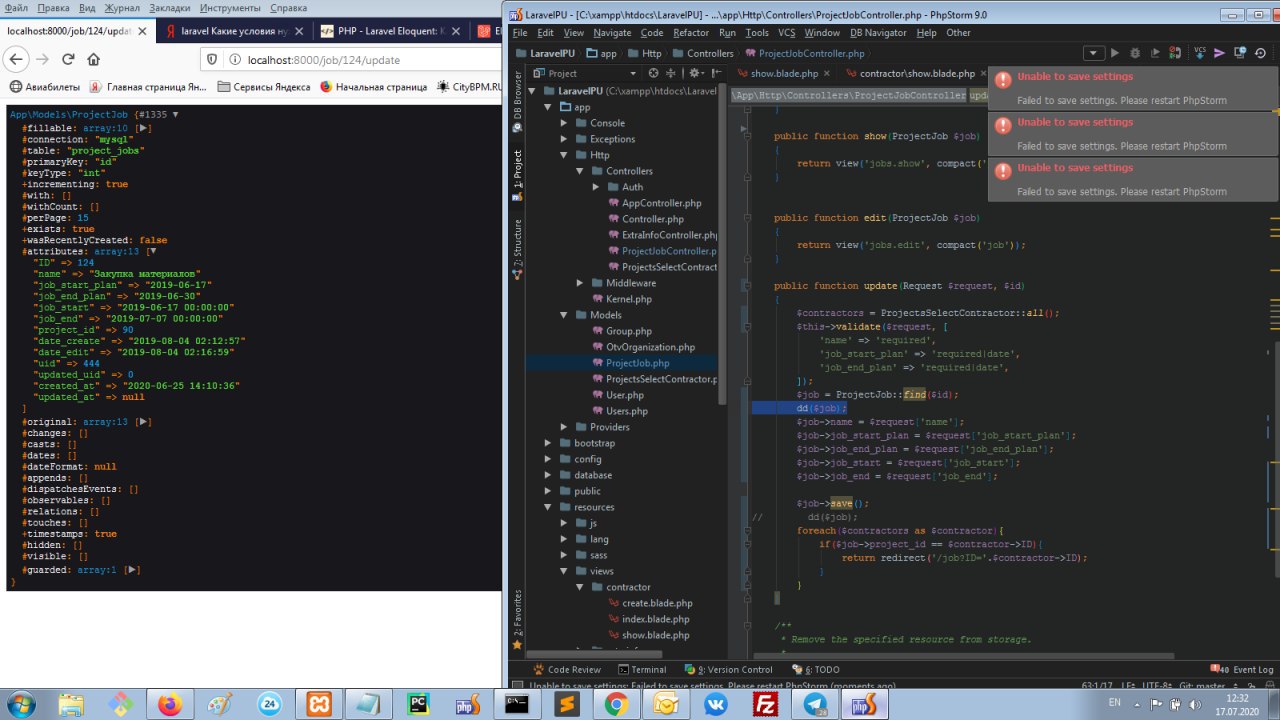Click Firefox tracking protection shield icon
Image resolution: width=1280 pixels, height=720 pixels.
213,60
